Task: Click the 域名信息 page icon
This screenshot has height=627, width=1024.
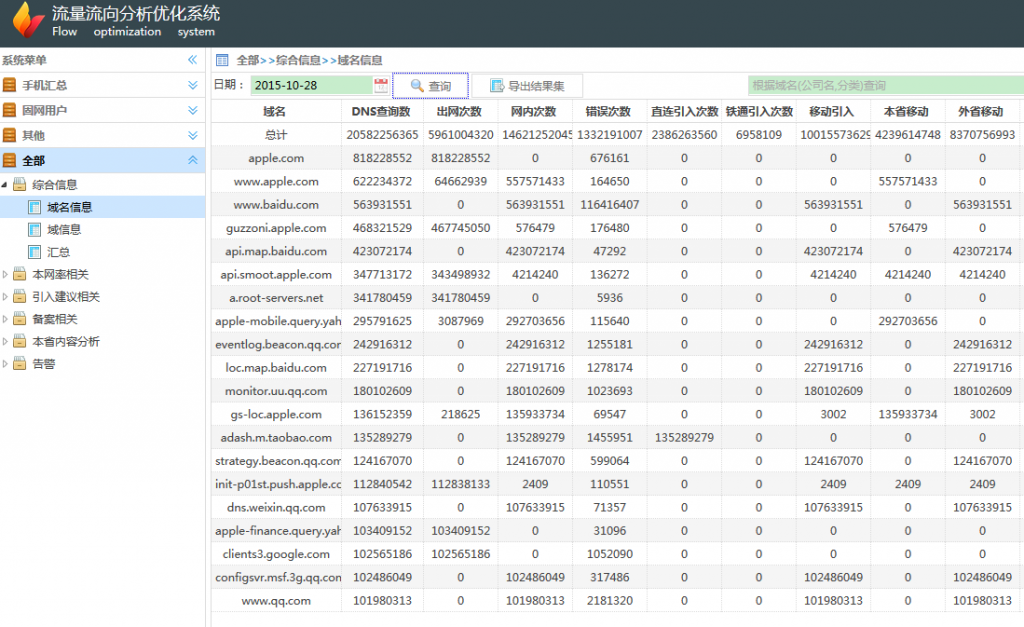Action: (35, 207)
